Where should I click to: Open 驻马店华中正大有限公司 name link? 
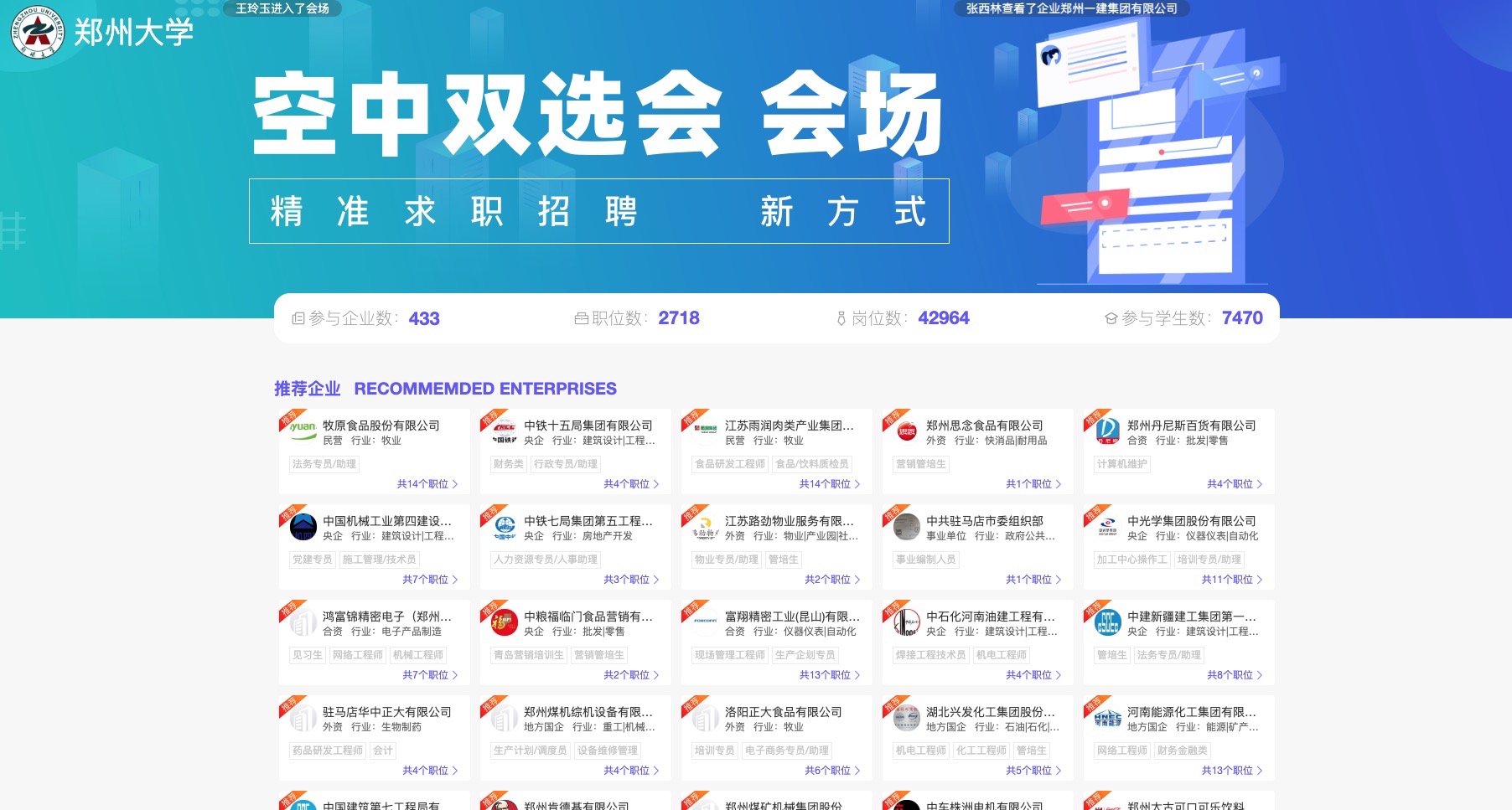pyautogui.click(x=387, y=712)
